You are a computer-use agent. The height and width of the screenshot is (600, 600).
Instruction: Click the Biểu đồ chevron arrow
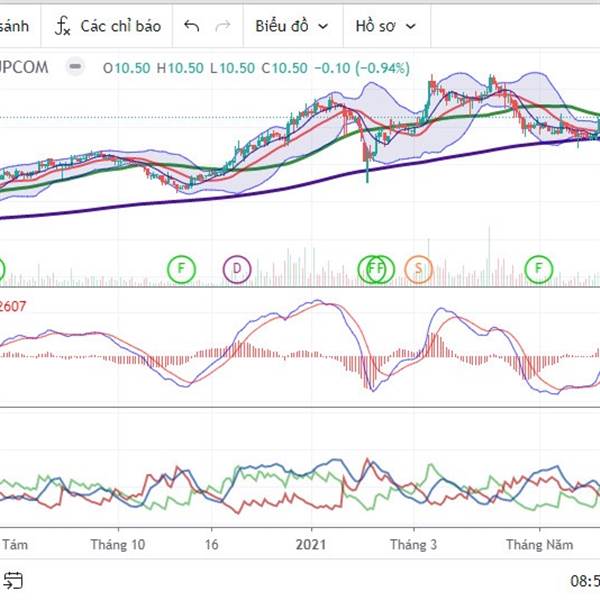click(323, 26)
